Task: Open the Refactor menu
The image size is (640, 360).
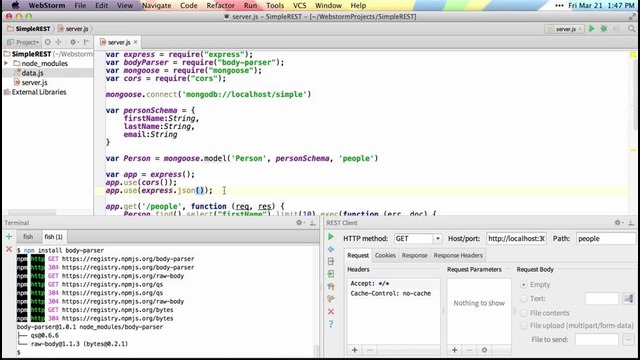Action: coord(220,6)
